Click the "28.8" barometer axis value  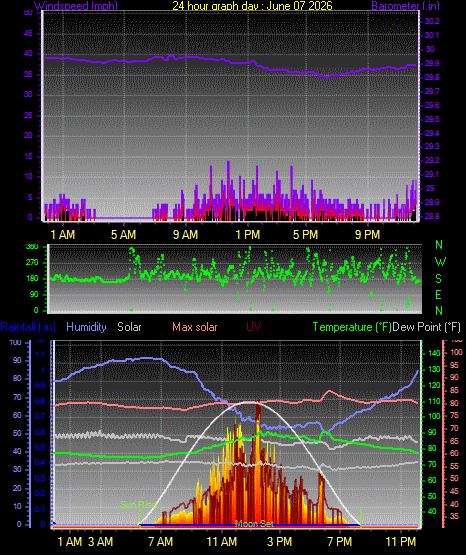(x=432, y=216)
